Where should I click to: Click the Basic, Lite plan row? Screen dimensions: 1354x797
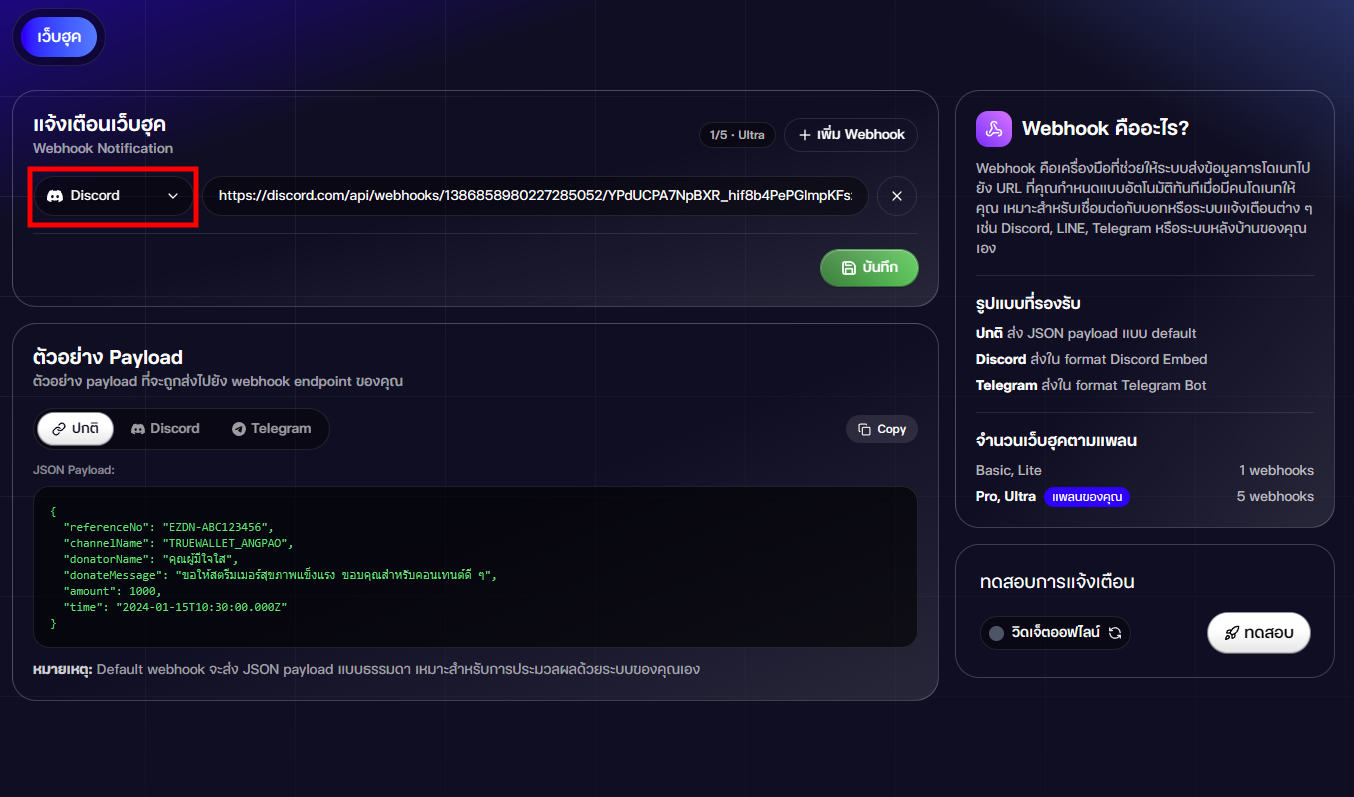click(x=1145, y=470)
